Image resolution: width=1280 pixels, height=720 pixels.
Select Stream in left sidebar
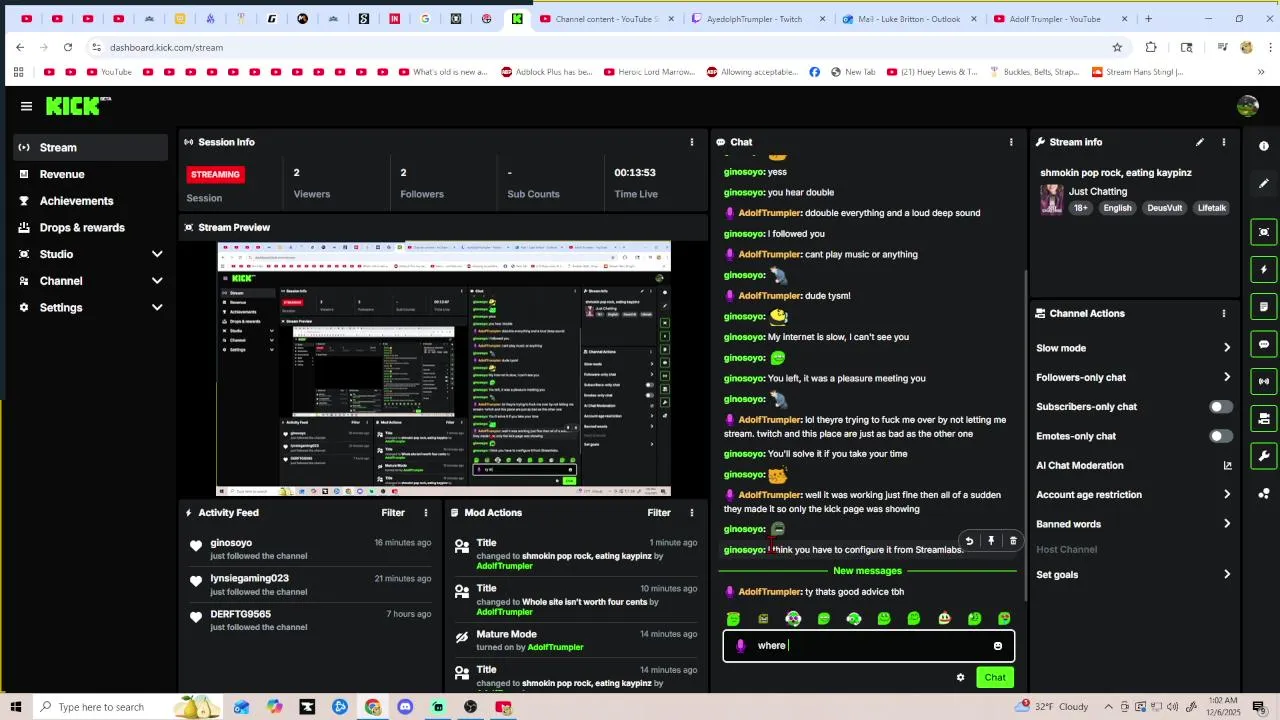91,147
